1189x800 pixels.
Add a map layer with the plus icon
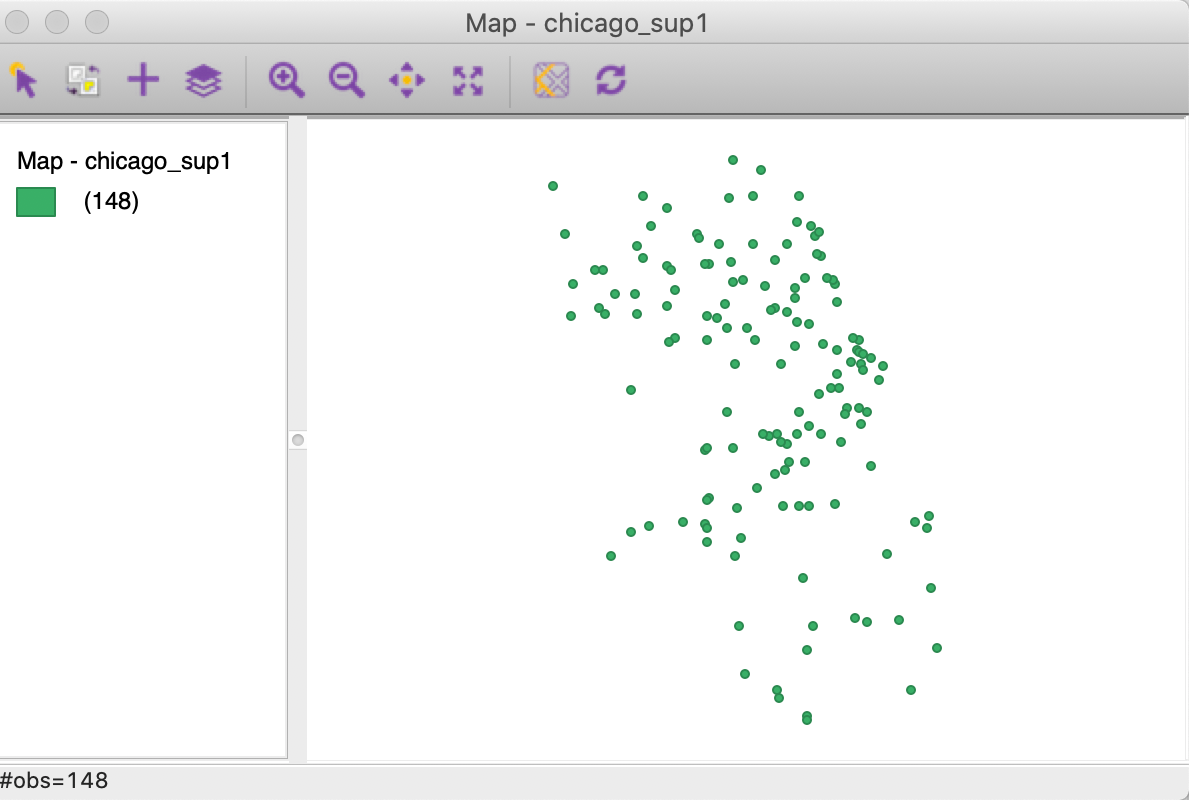coord(143,80)
